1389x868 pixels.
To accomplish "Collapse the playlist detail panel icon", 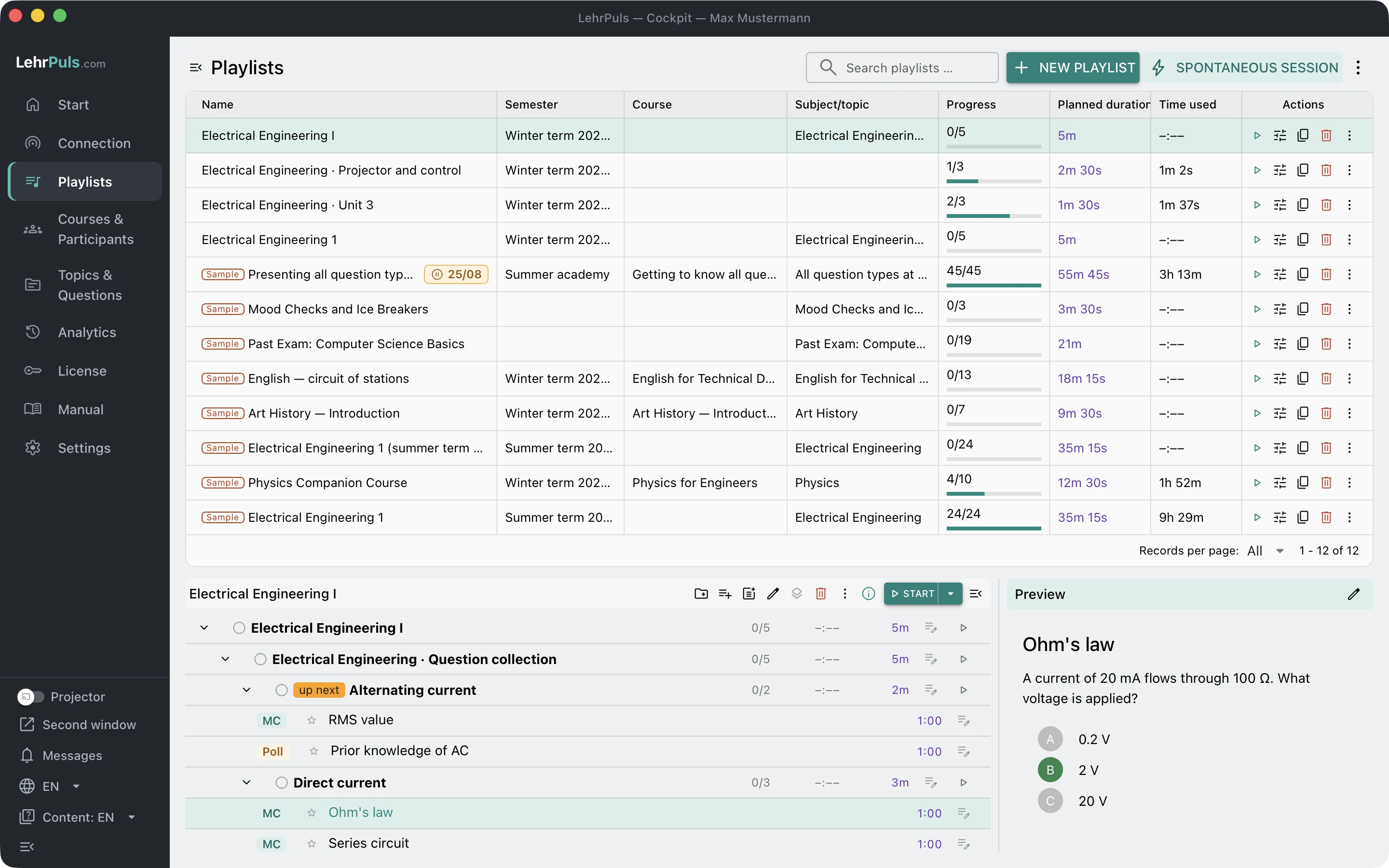I will click(976, 594).
